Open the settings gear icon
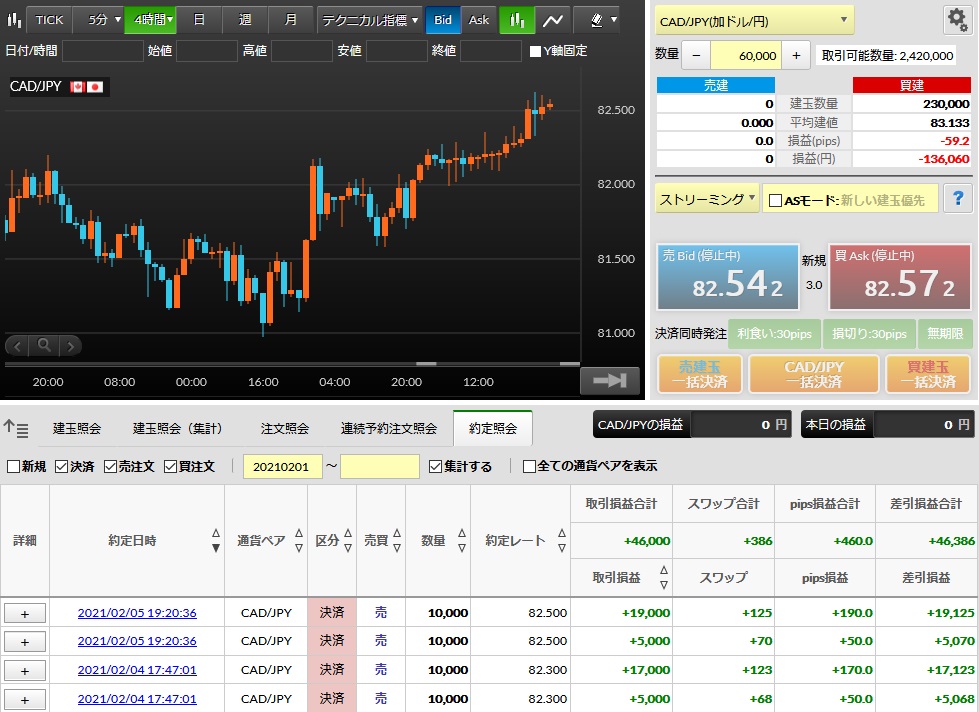The image size is (979, 712). coord(957,20)
